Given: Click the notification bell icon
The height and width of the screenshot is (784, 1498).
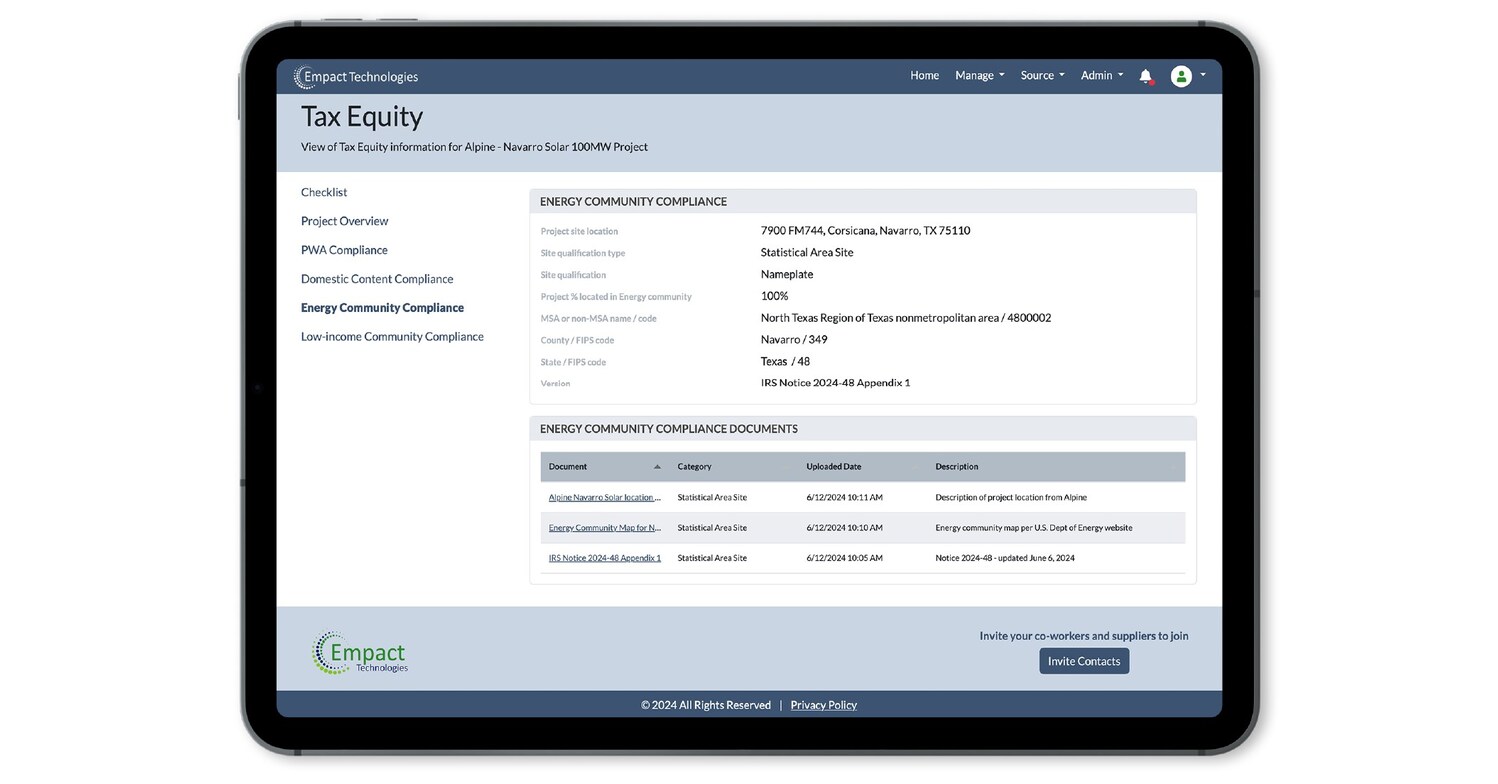Looking at the screenshot, I should 1146,75.
